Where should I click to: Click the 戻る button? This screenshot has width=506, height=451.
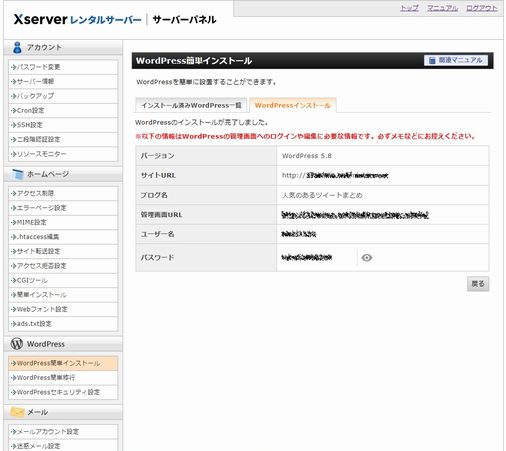pos(478,284)
